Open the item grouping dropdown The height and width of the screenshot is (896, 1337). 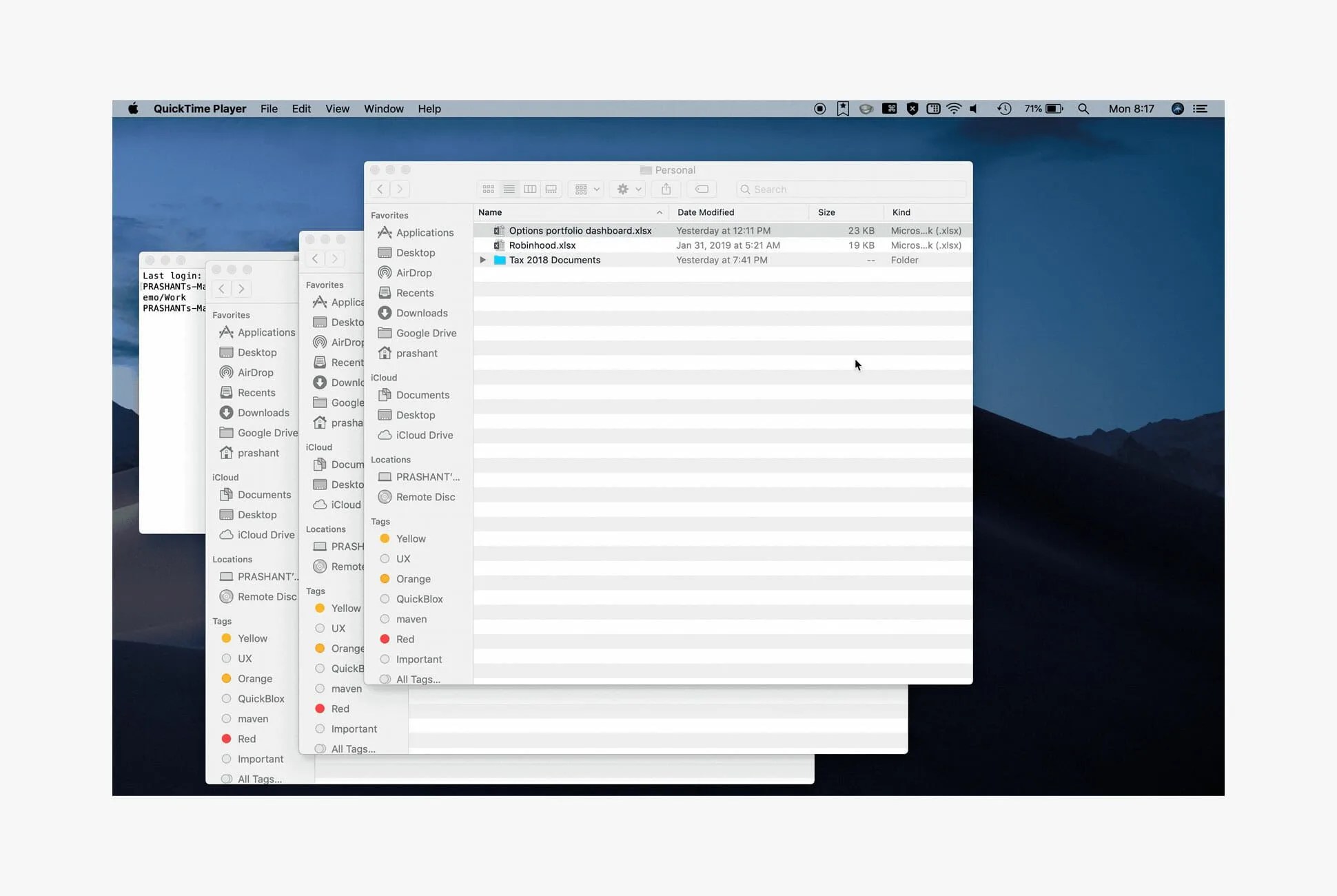pyautogui.click(x=585, y=189)
